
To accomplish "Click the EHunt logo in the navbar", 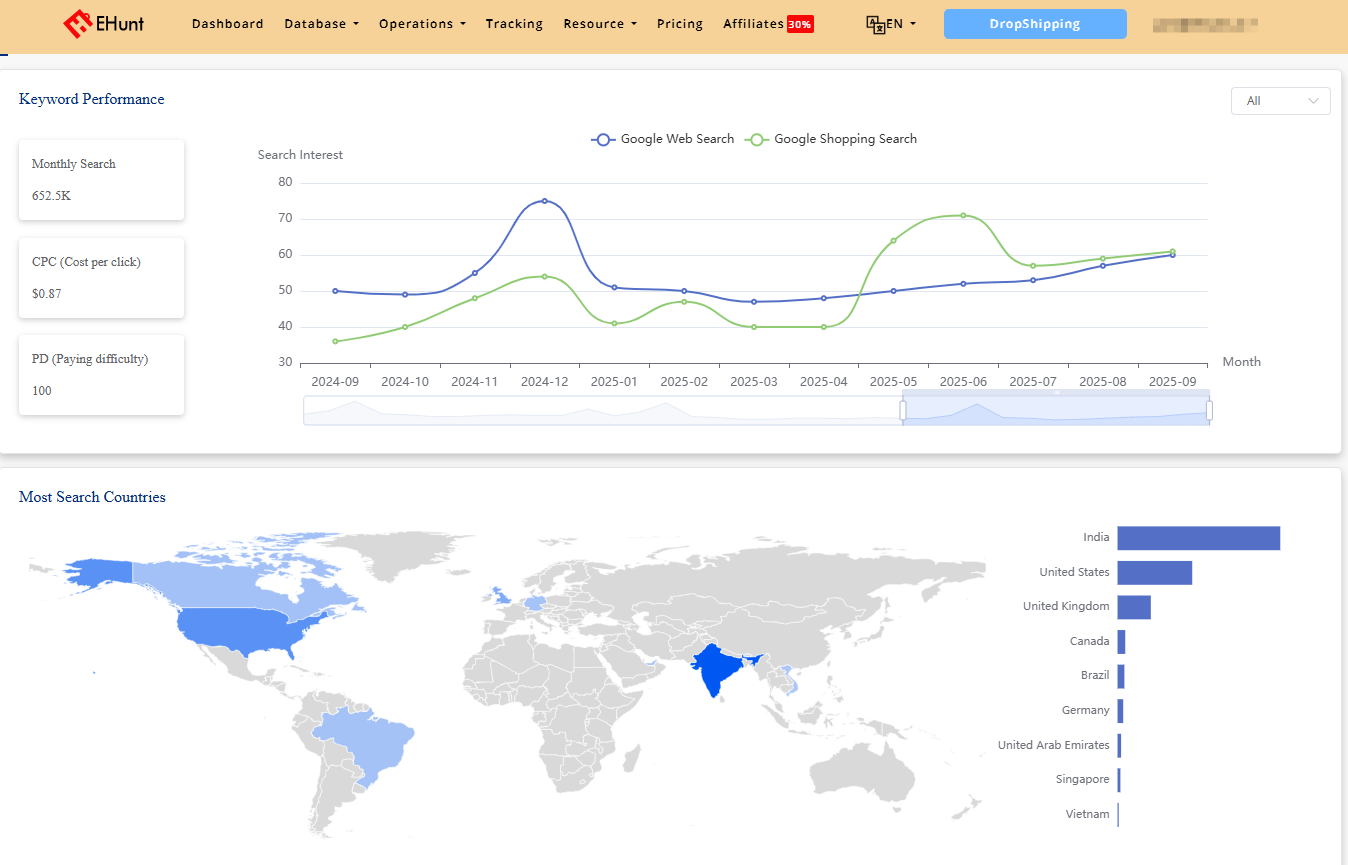I will coord(104,23).
